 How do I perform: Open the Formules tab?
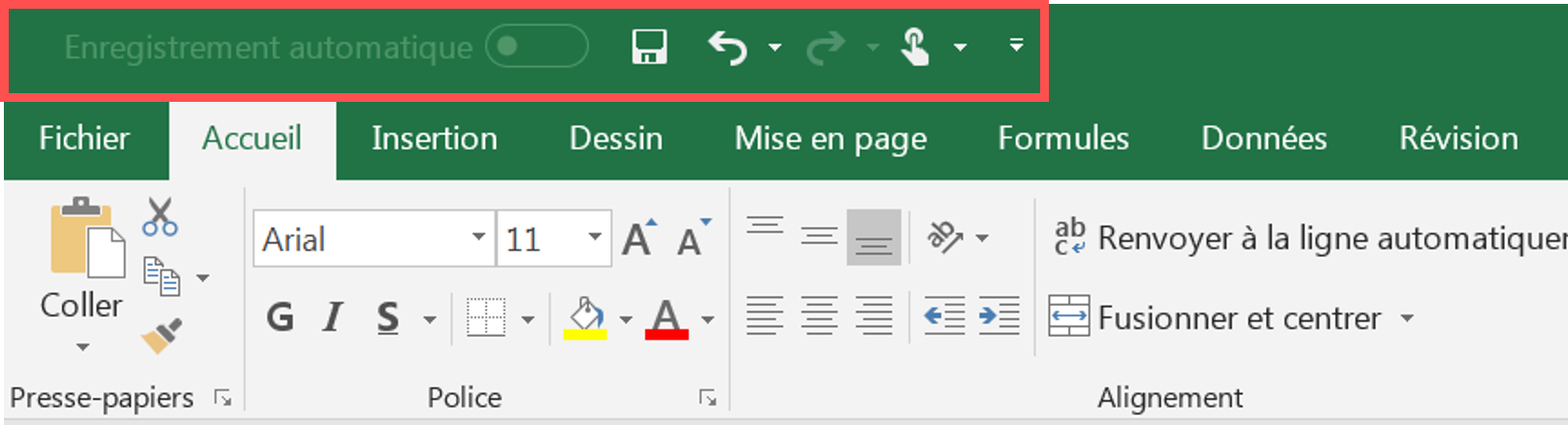click(x=1063, y=139)
